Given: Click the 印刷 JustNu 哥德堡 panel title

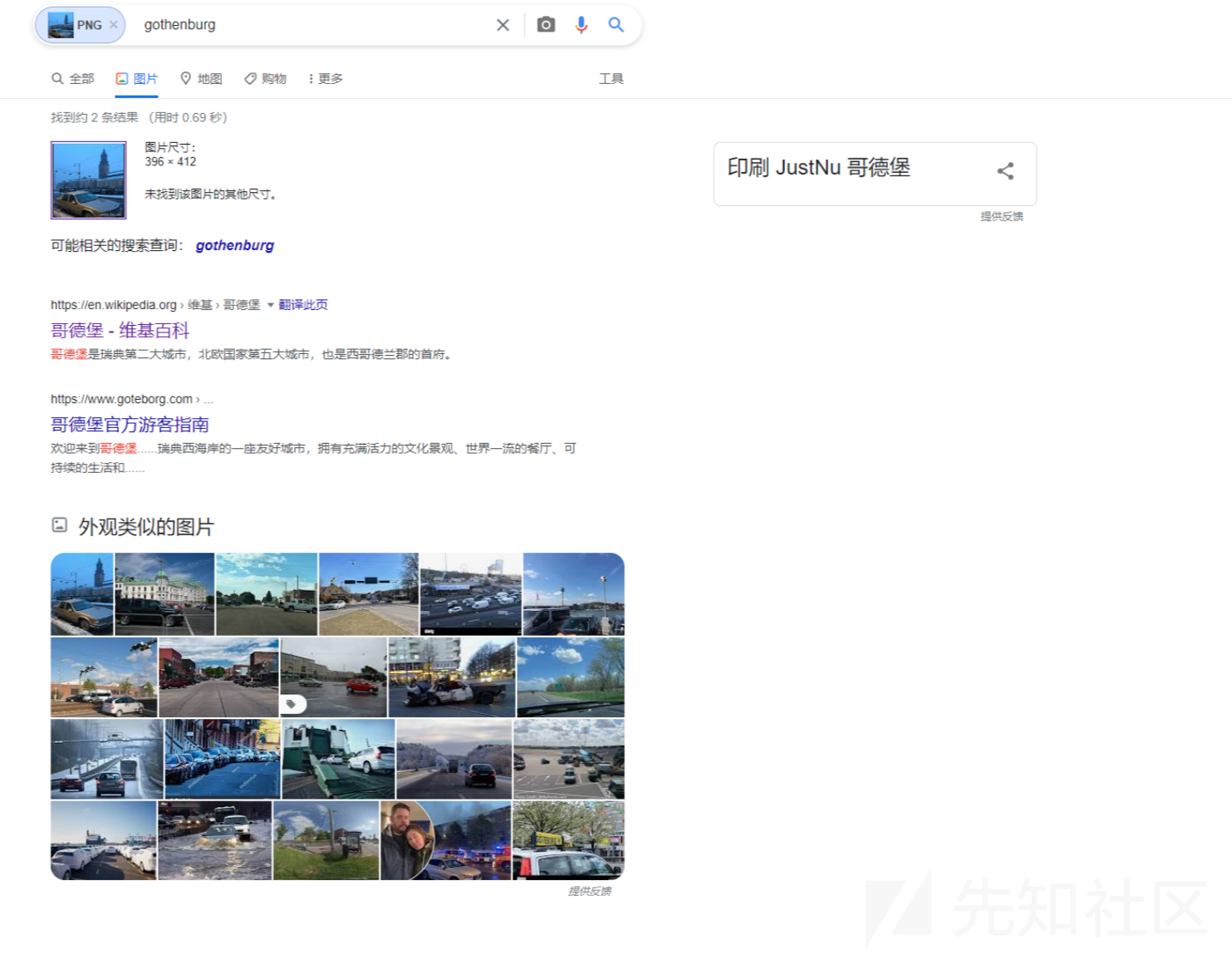Looking at the screenshot, I should (819, 168).
